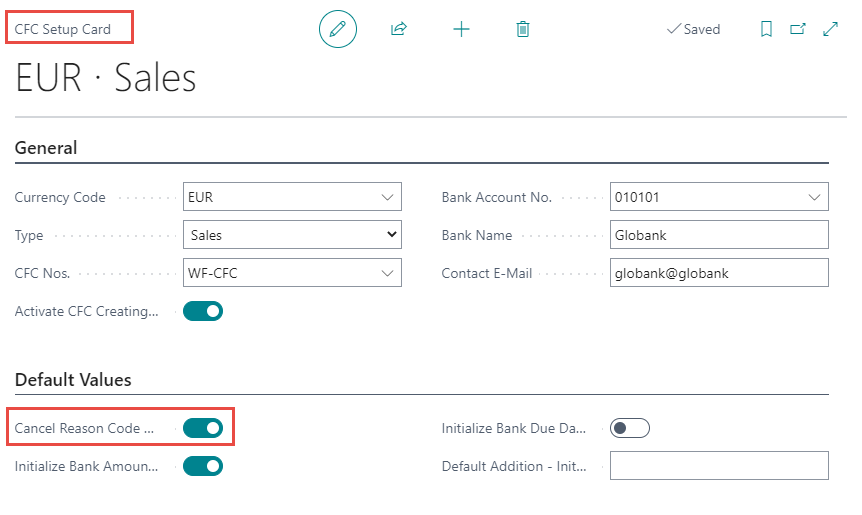Viewport: 862px width, 515px height.
Task: Click the pencil edit icon
Action: coord(337,29)
